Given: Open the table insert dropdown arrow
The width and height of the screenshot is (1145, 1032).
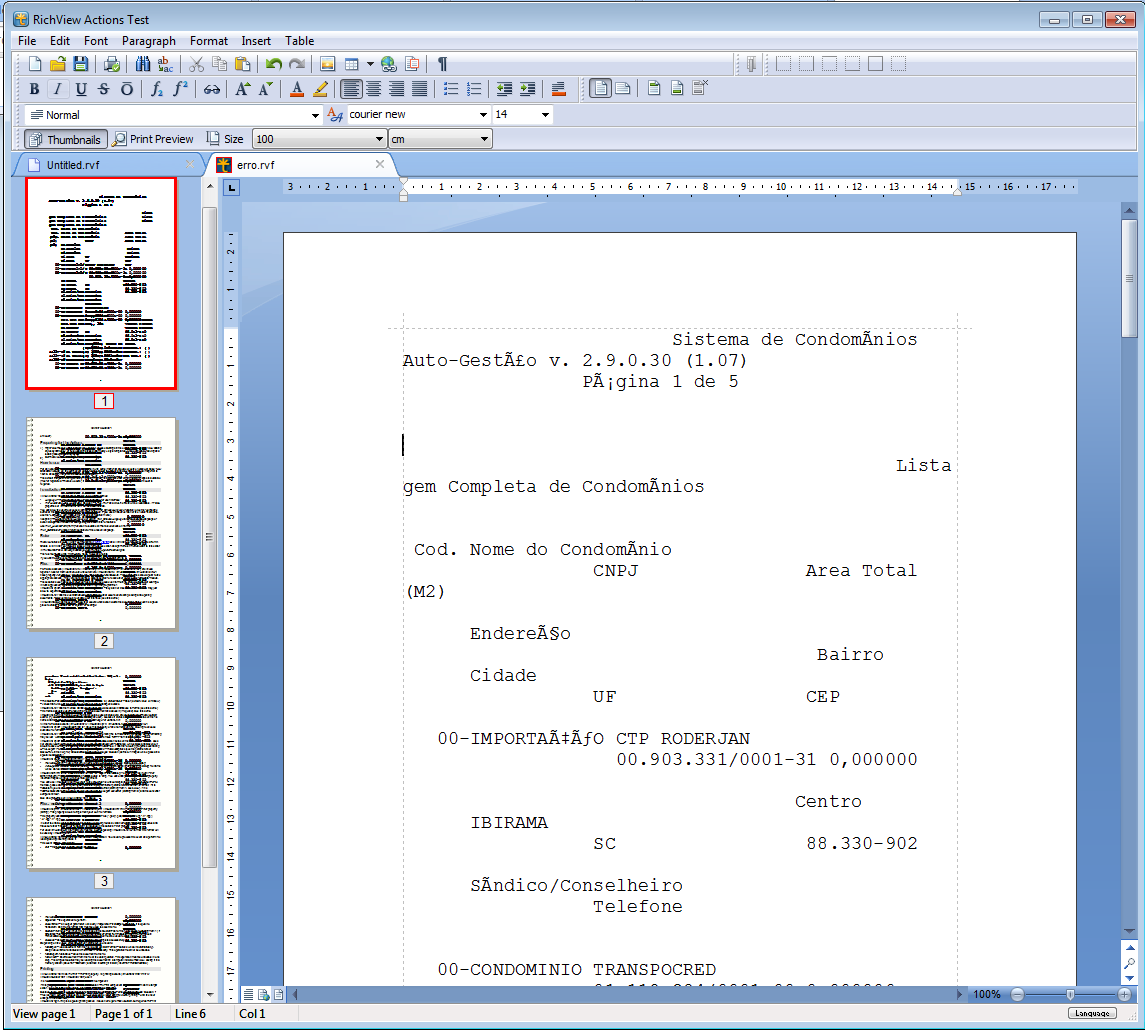Looking at the screenshot, I should 370,64.
